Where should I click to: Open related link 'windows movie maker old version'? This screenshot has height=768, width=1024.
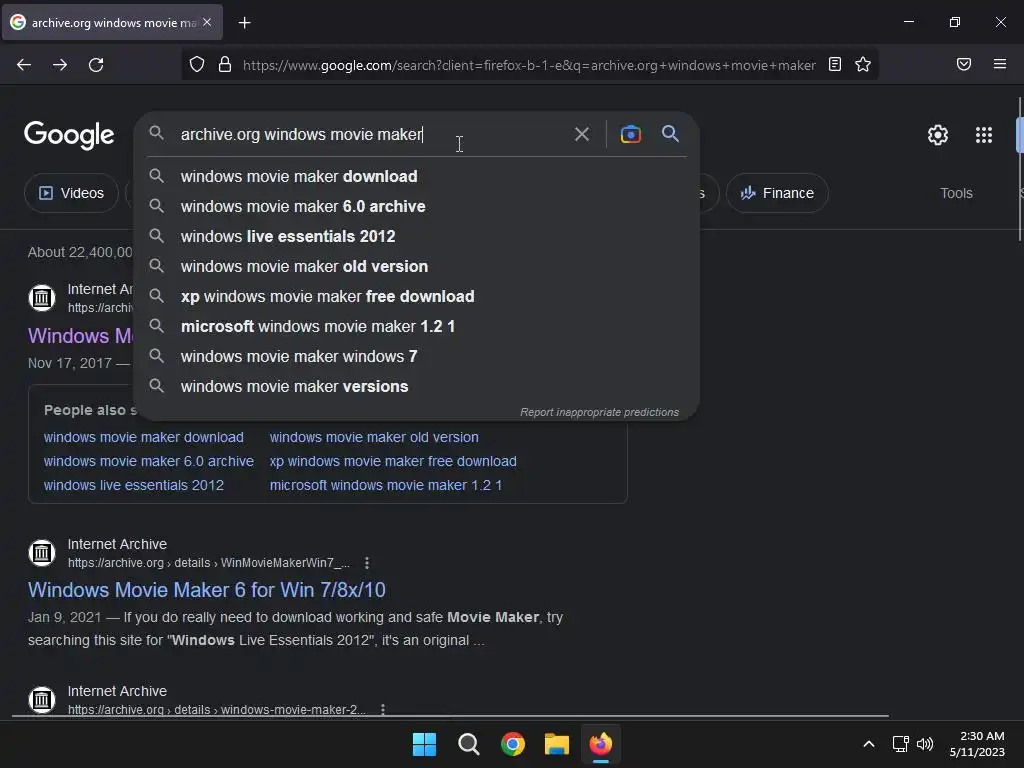pyautogui.click(x=374, y=438)
